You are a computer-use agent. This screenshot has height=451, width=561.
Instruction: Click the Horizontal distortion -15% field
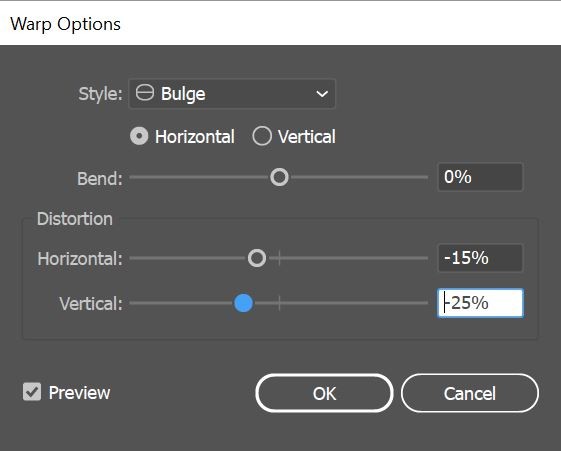[x=480, y=258]
